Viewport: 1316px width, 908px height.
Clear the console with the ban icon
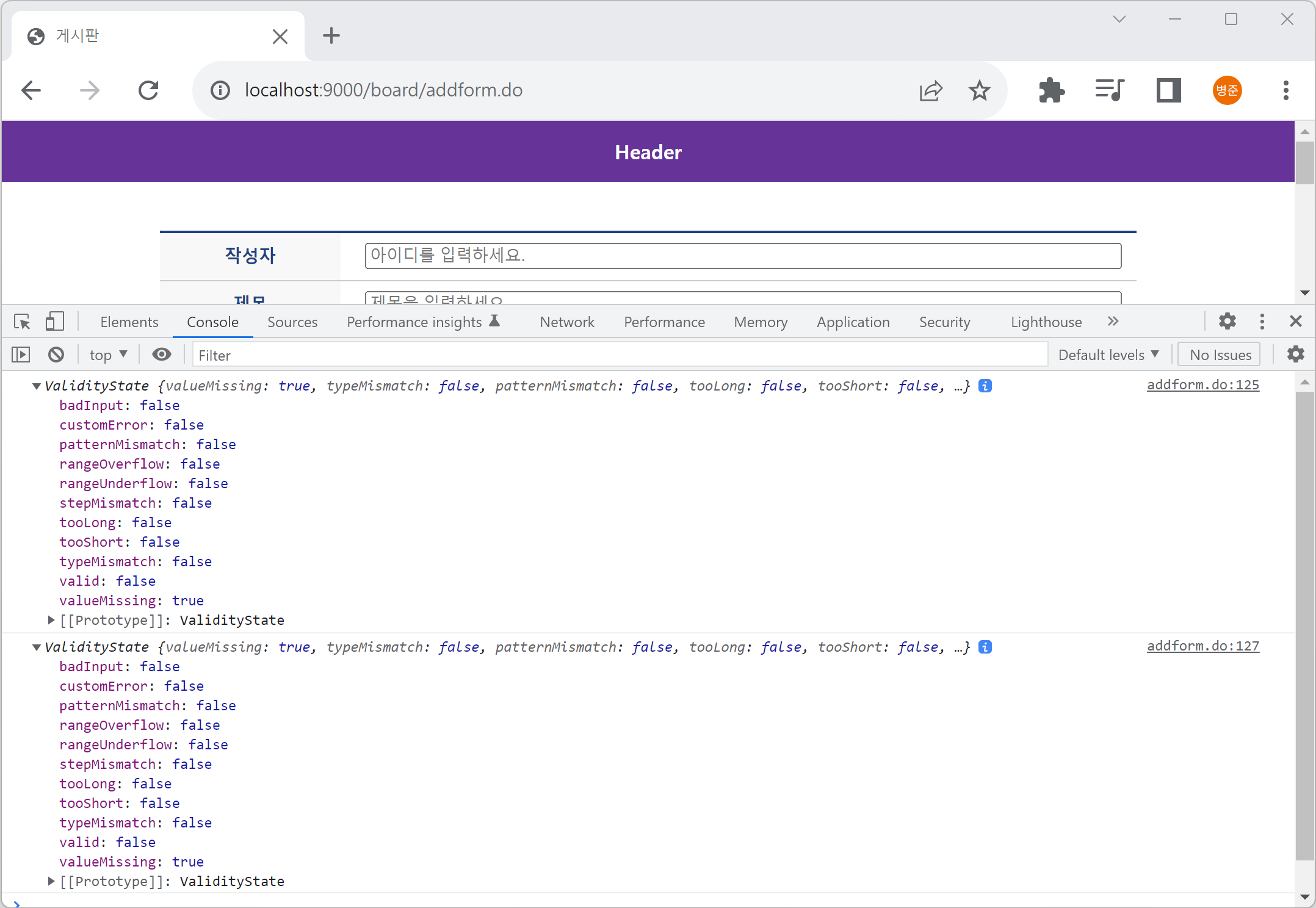56,355
